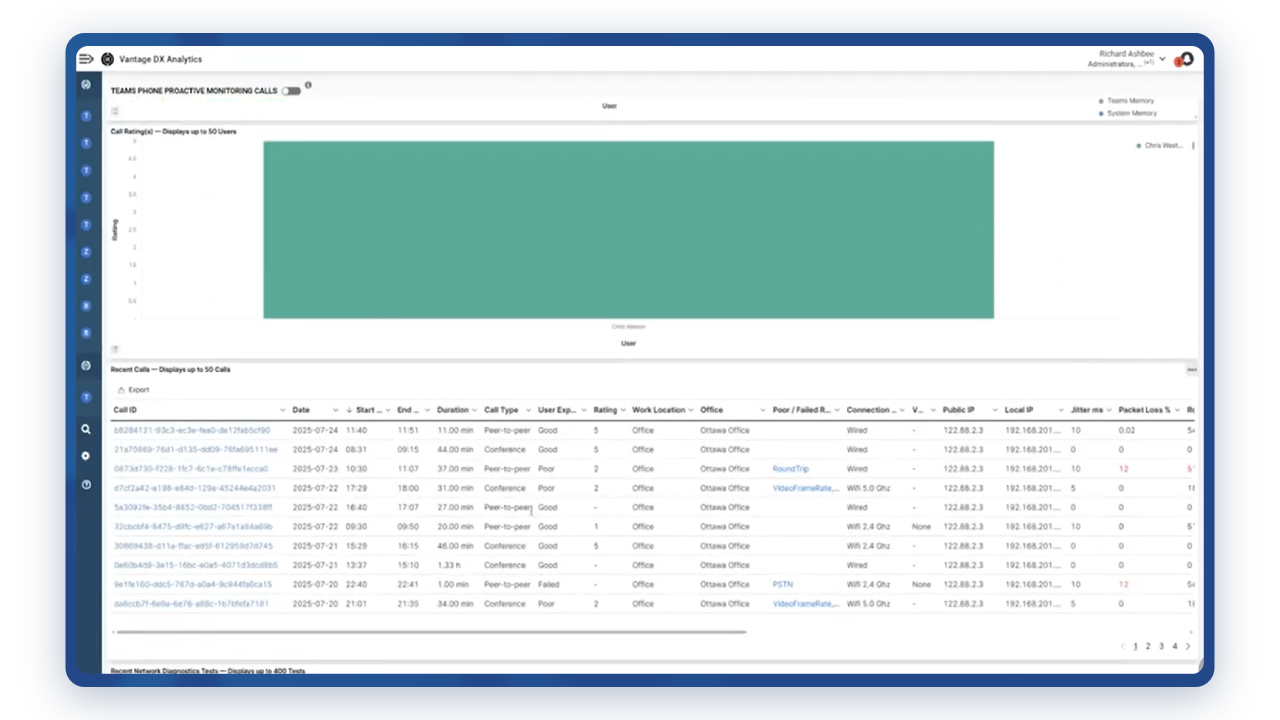Open the RoundTrip poor reason link
Screen dimensions: 1280x720
coord(790,469)
